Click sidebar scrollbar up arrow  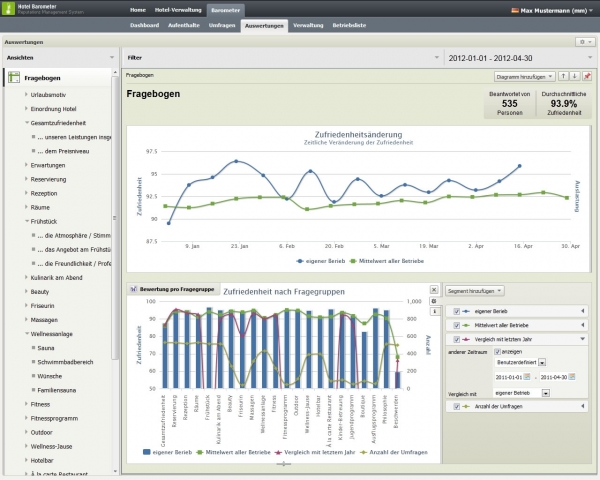[115, 72]
